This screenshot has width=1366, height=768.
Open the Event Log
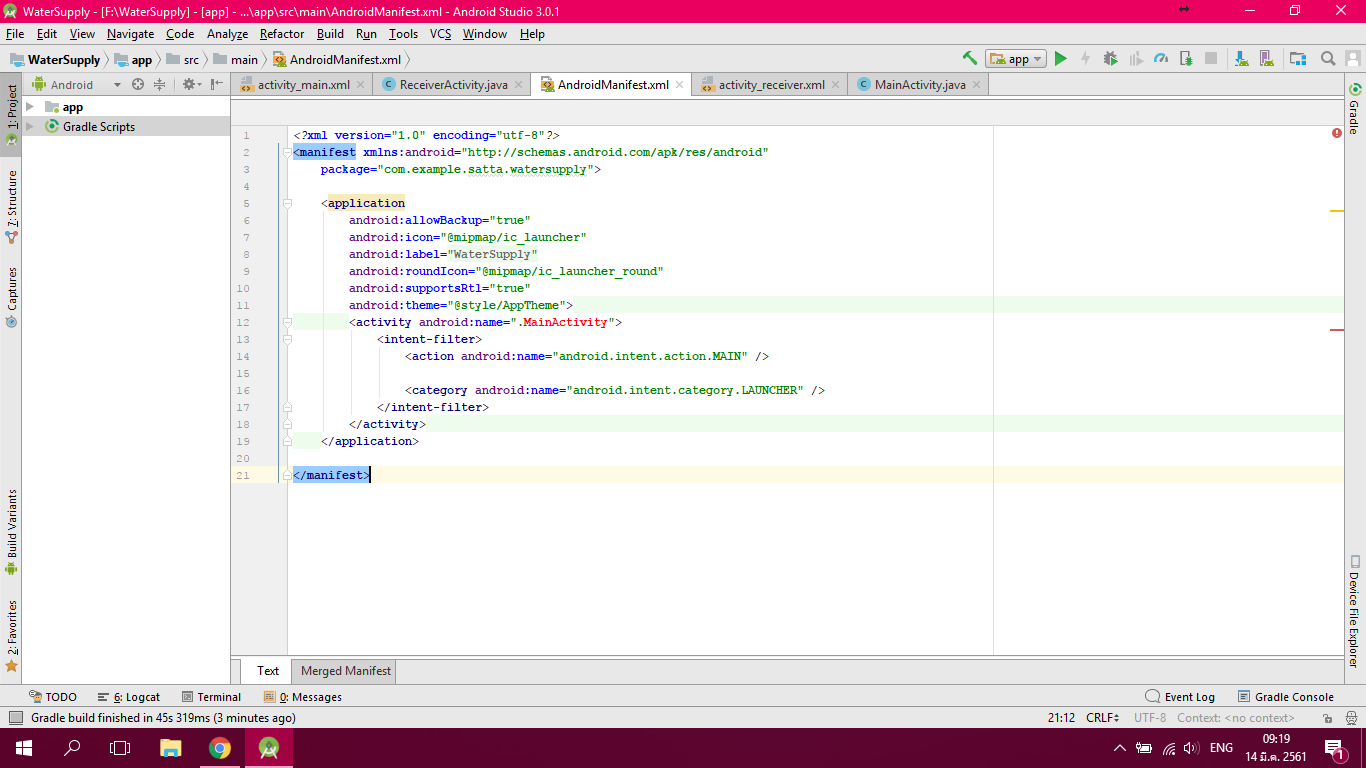tap(1180, 697)
